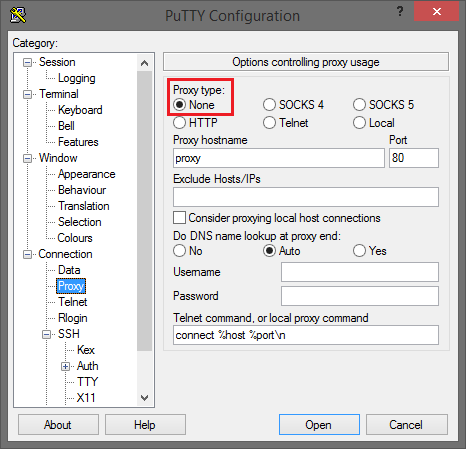Click the category list scroll down arrow
This screenshot has width=466, height=449.
[x=144, y=397]
